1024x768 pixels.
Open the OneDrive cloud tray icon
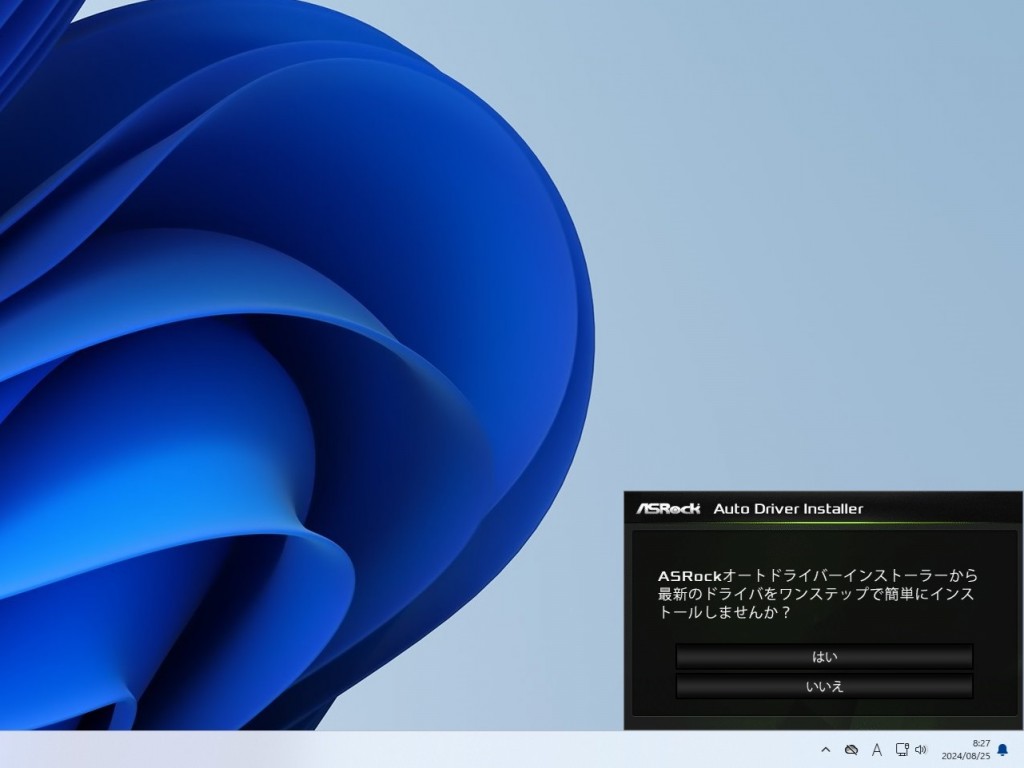[x=851, y=749]
